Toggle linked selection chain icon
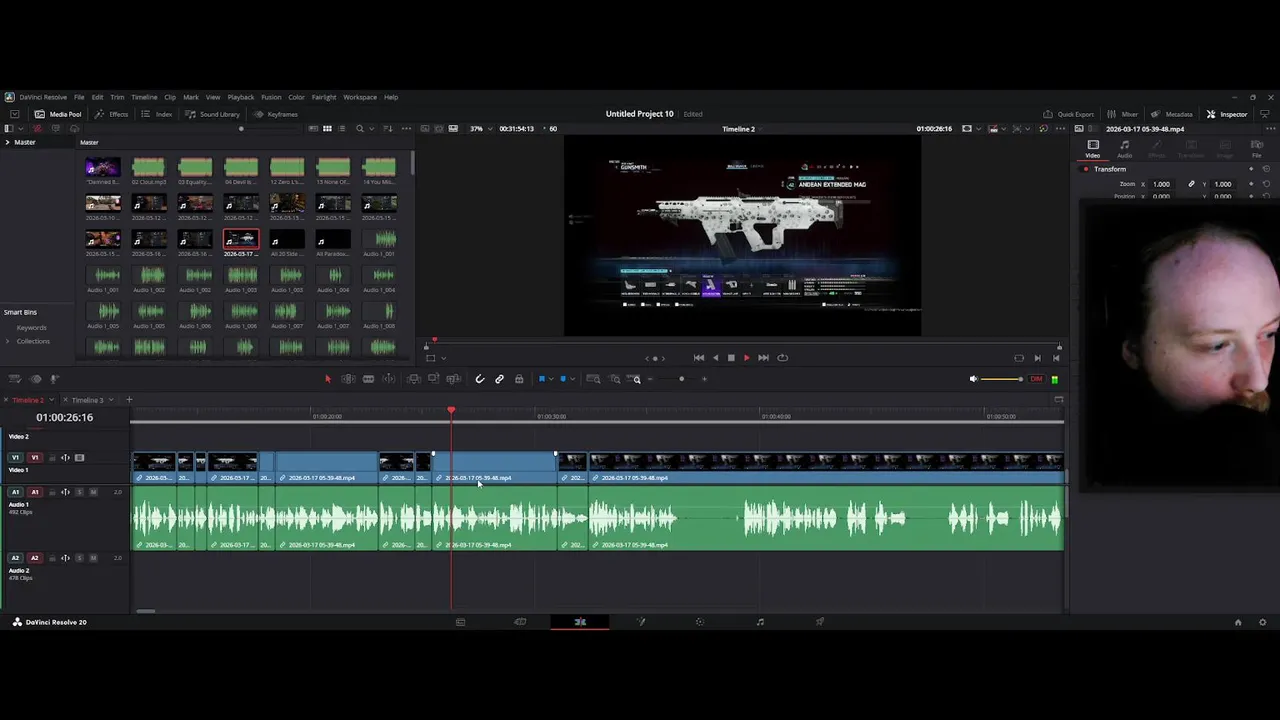 499,379
